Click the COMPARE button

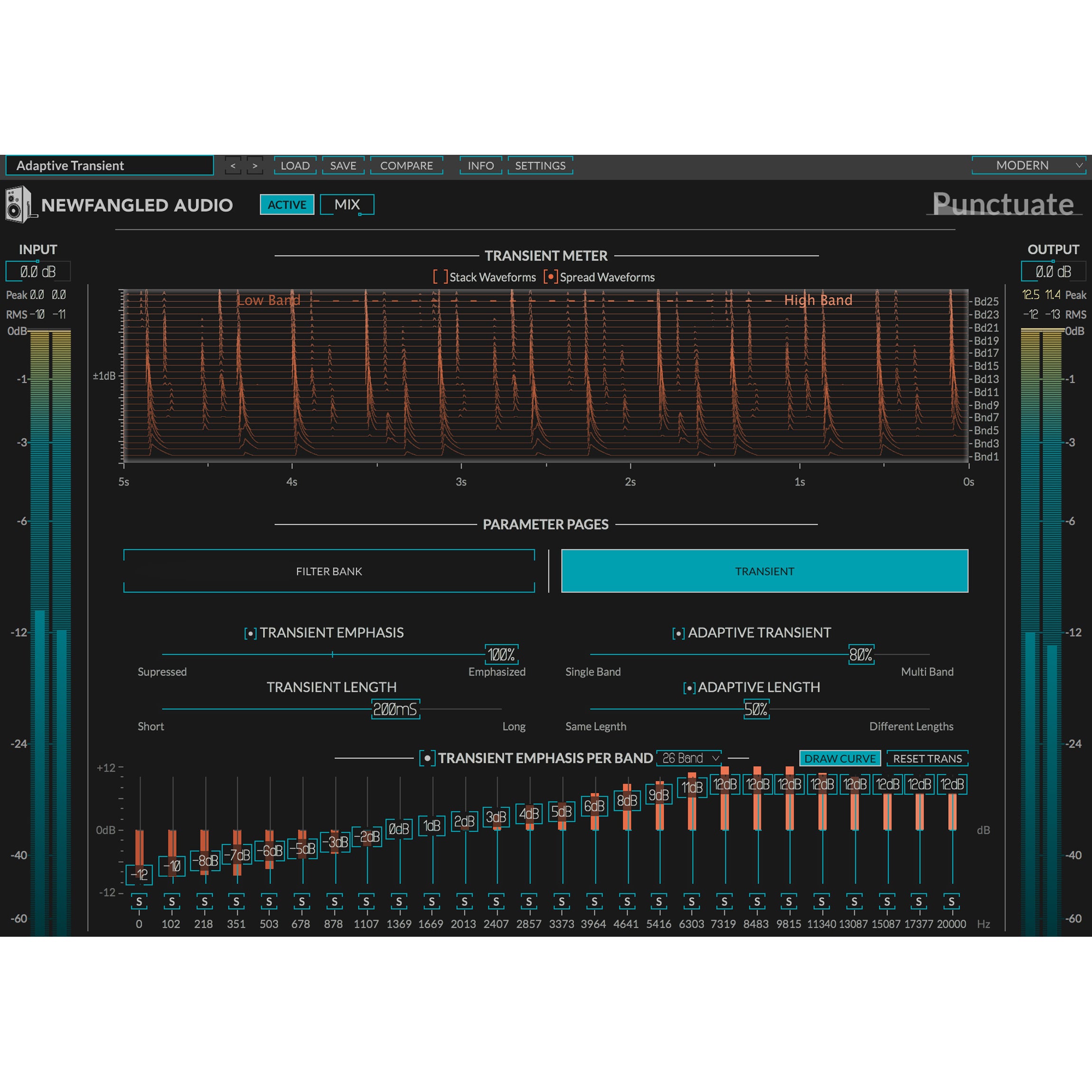406,166
